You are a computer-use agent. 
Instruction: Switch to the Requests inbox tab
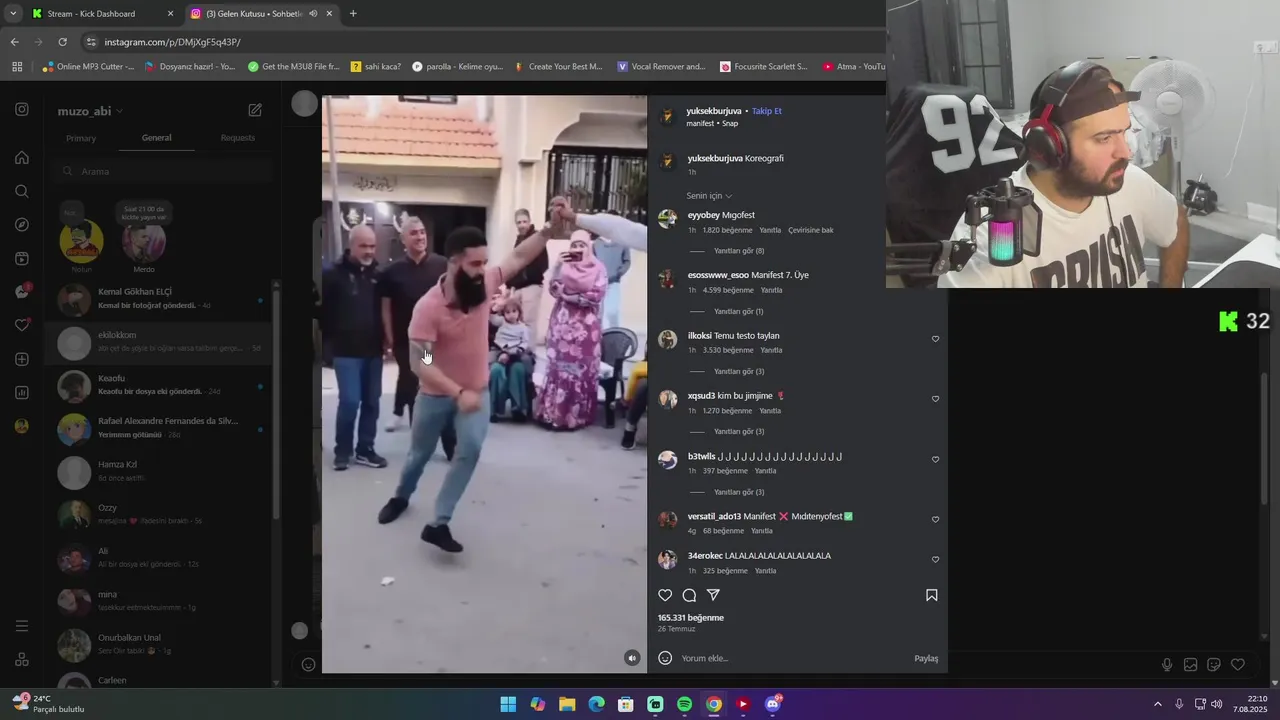click(238, 138)
